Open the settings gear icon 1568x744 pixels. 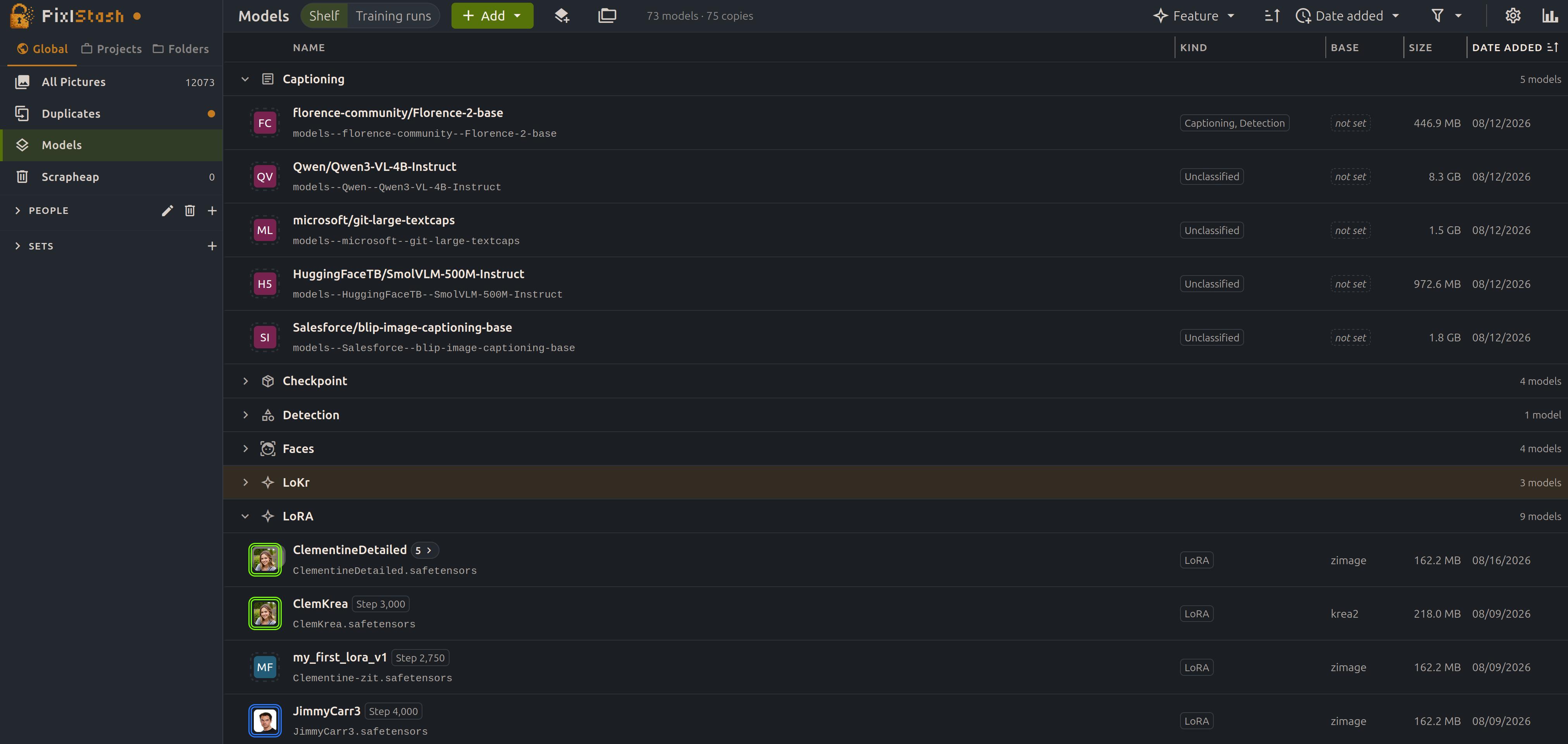click(1513, 16)
